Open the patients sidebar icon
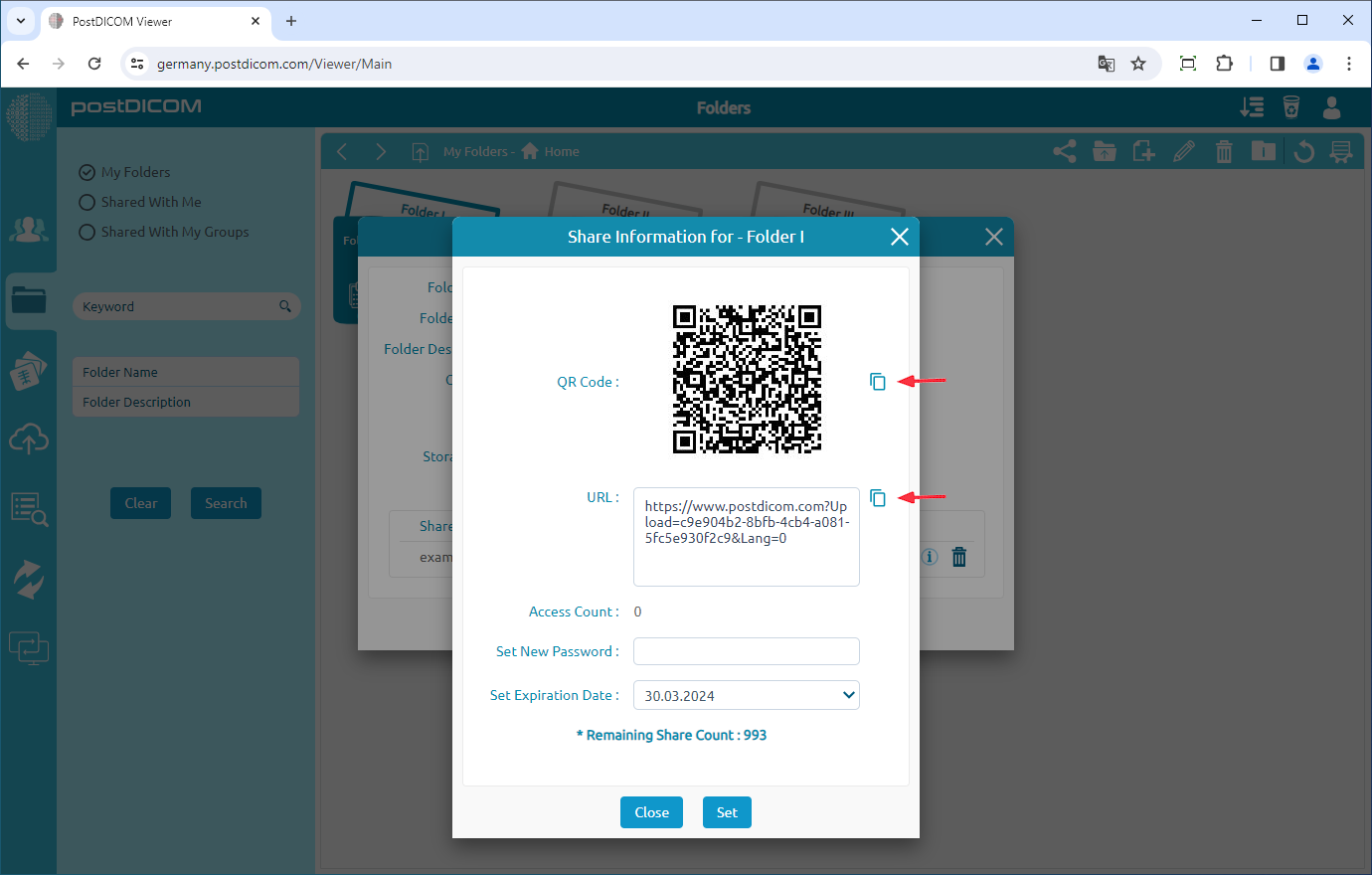The width and height of the screenshot is (1372, 875). click(x=29, y=230)
